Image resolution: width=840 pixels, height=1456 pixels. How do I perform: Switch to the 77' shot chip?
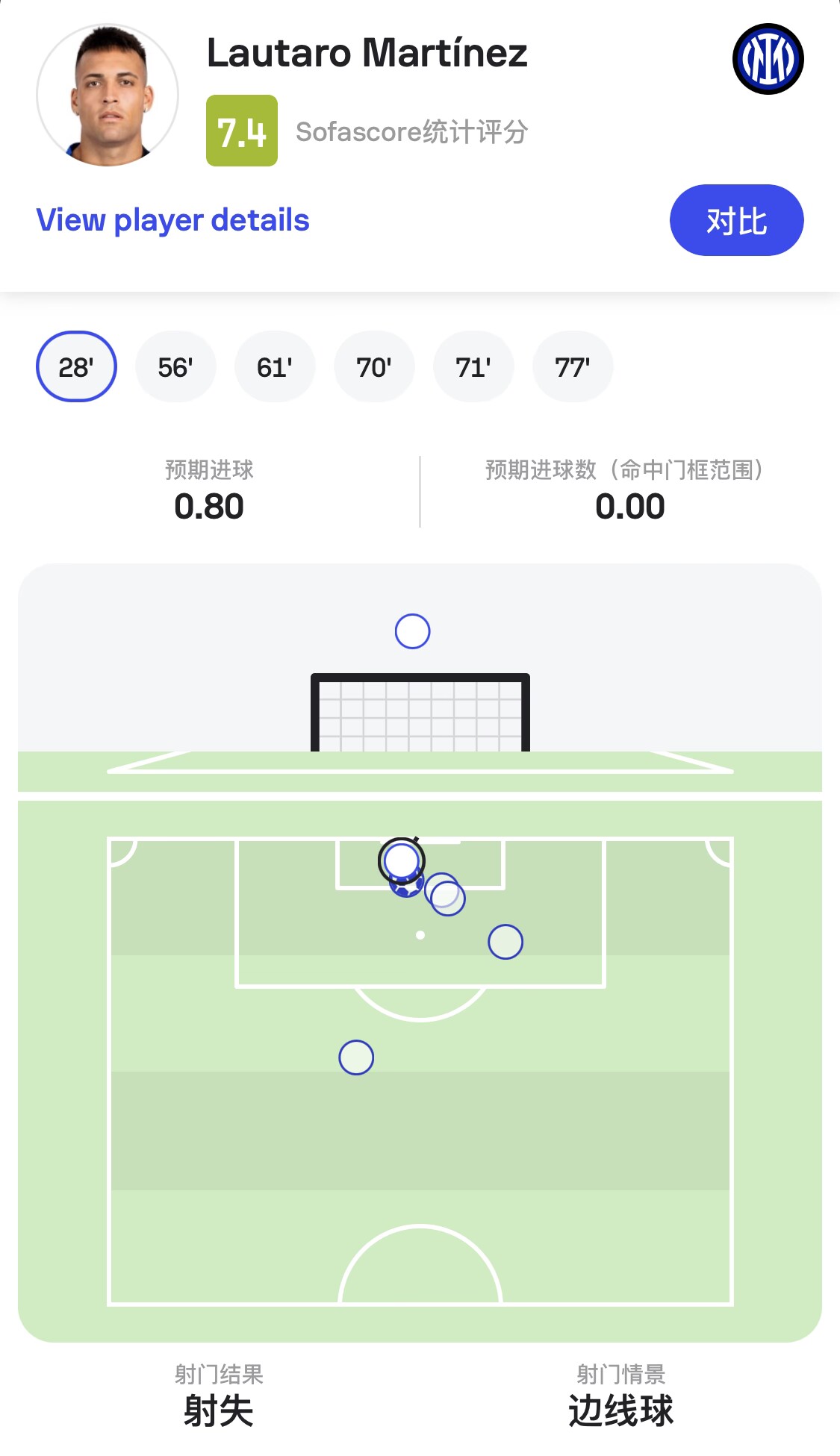tap(573, 366)
